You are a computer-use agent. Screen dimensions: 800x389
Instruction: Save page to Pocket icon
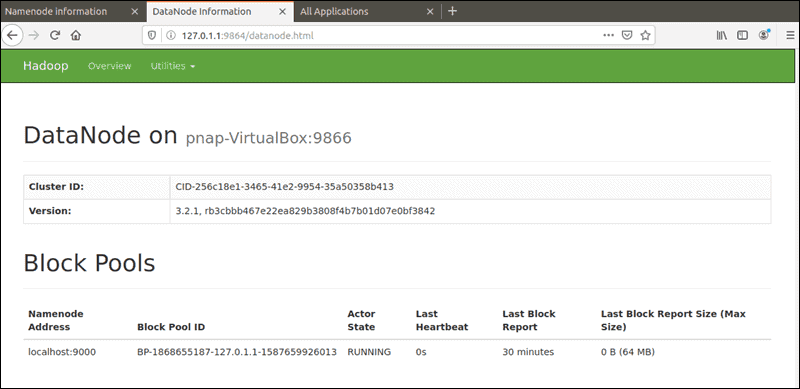(627, 35)
